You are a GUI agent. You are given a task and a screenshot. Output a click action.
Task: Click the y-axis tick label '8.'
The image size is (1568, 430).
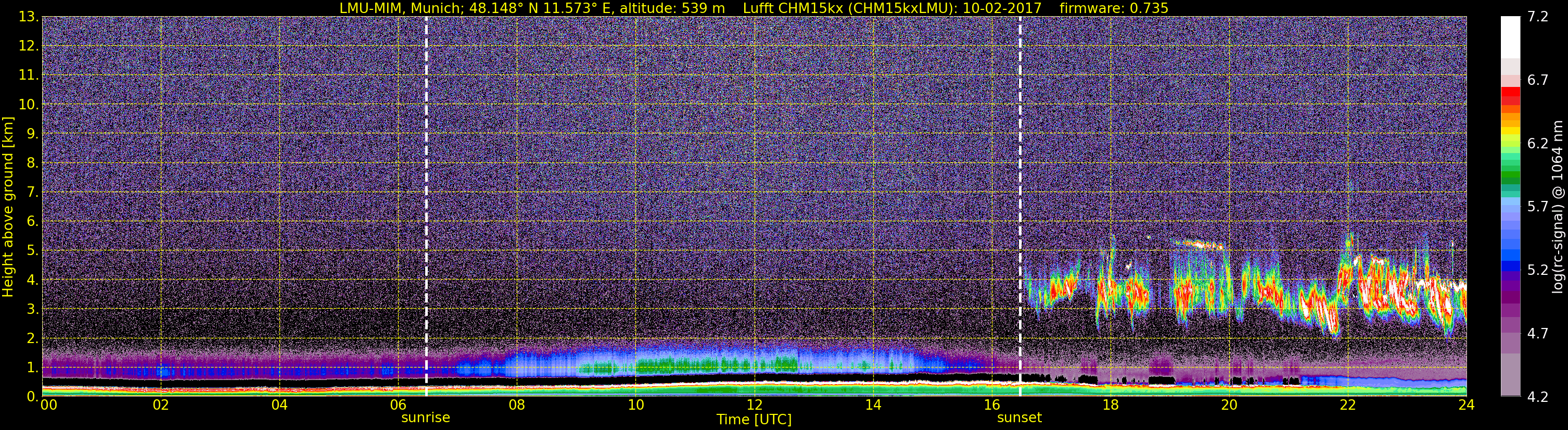click(x=32, y=163)
